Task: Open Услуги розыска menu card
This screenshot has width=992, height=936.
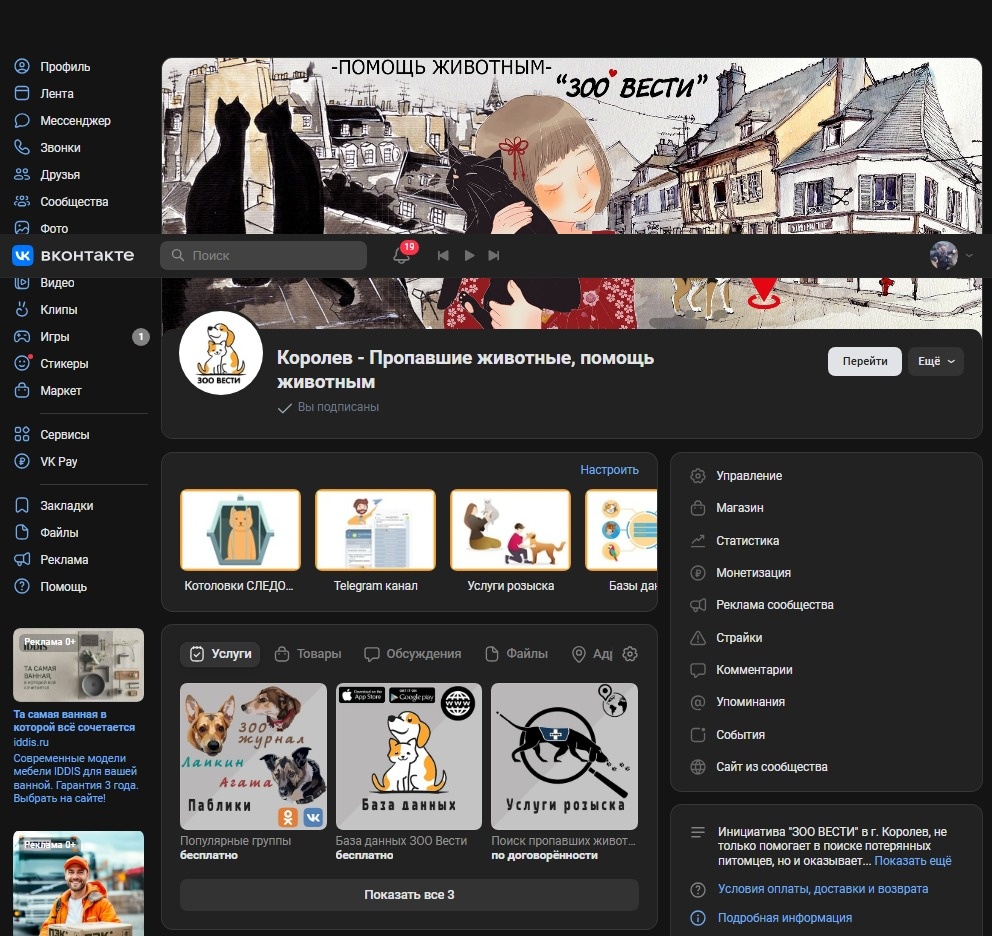Action: coord(511,541)
